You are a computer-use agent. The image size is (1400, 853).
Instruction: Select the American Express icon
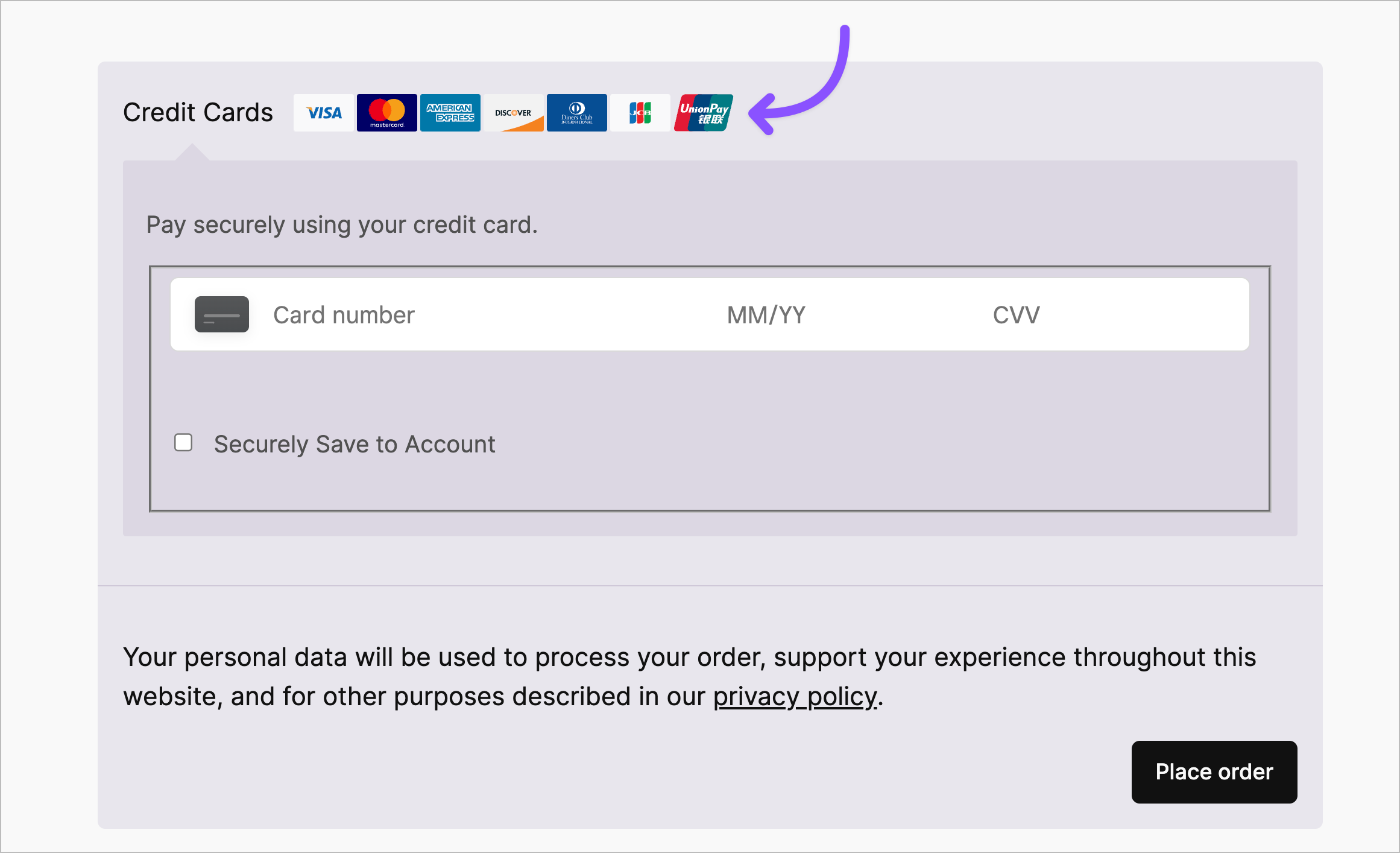coord(450,113)
